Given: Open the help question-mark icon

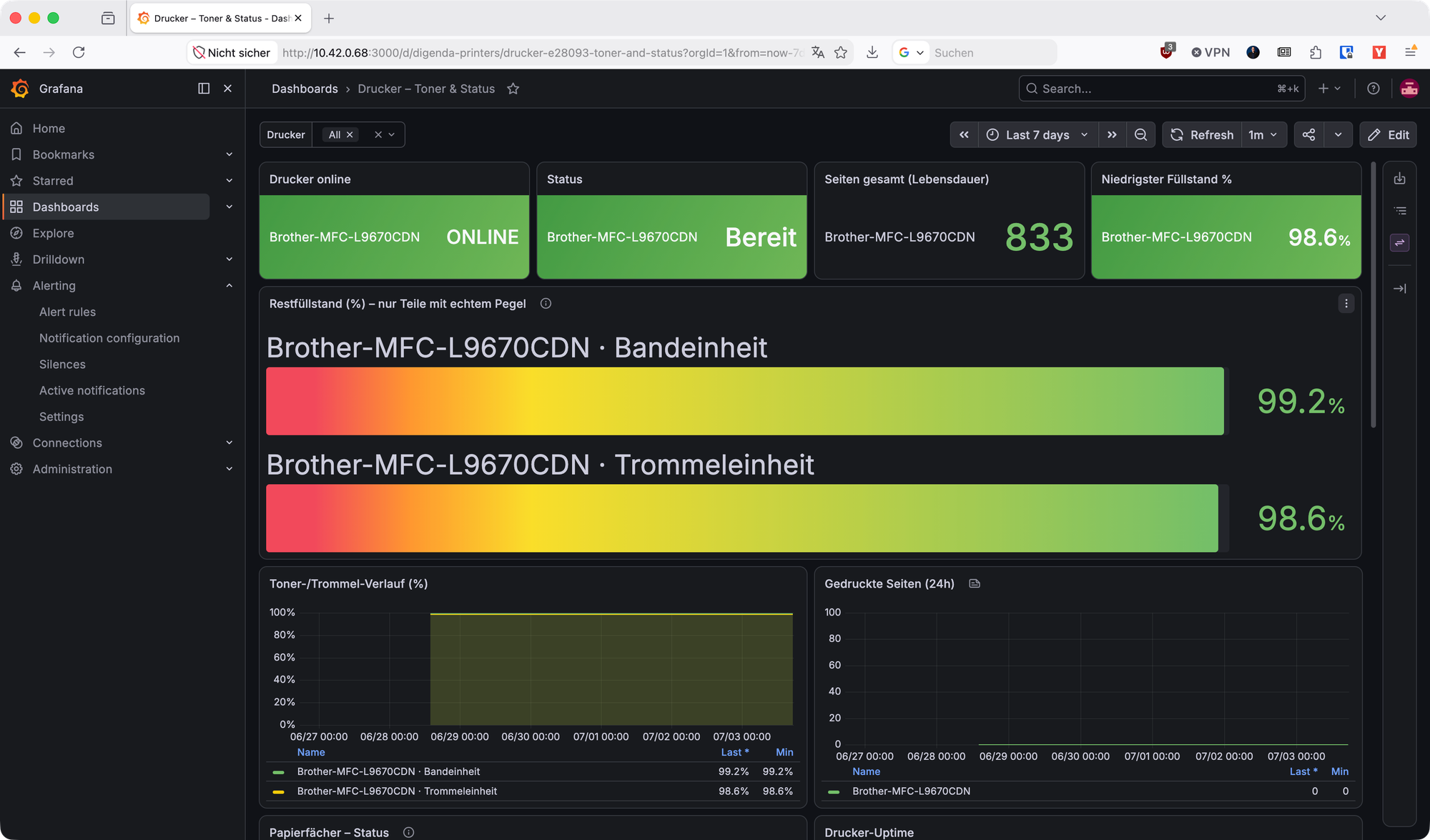Looking at the screenshot, I should (x=1373, y=89).
